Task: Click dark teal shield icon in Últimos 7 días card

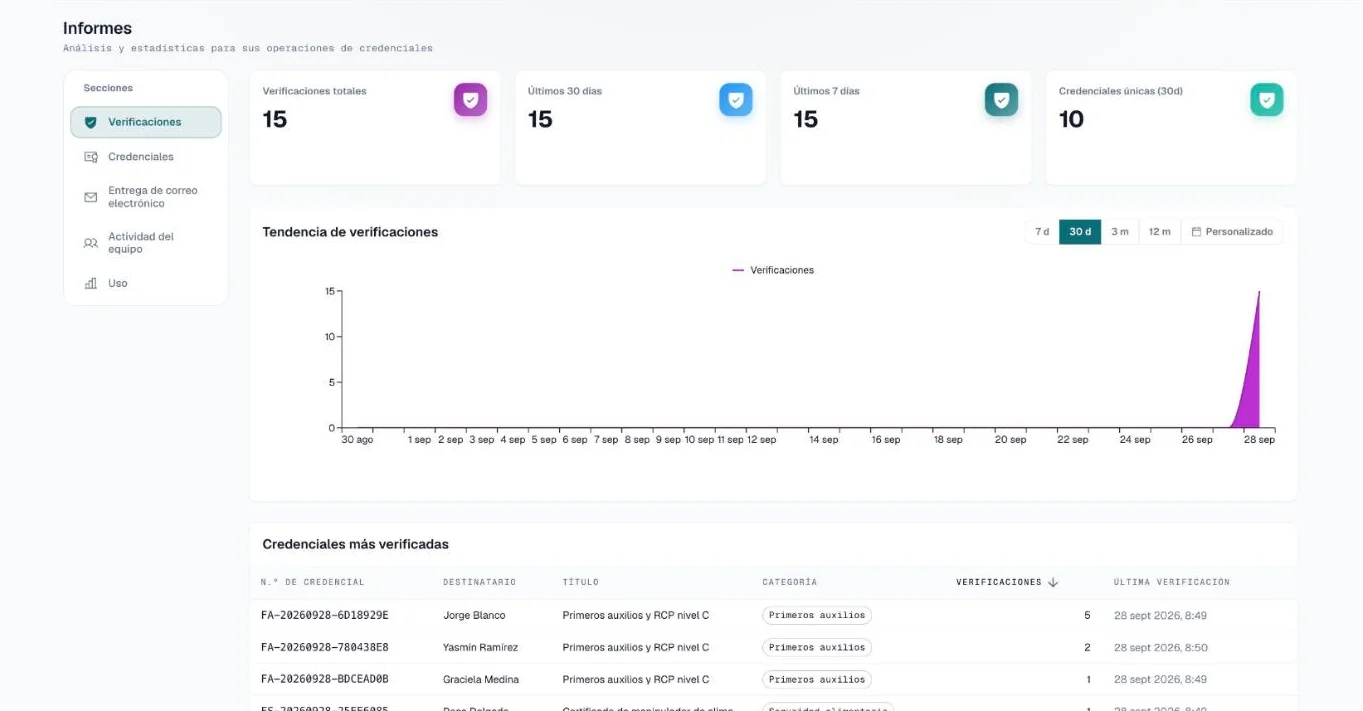Action: (1001, 100)
